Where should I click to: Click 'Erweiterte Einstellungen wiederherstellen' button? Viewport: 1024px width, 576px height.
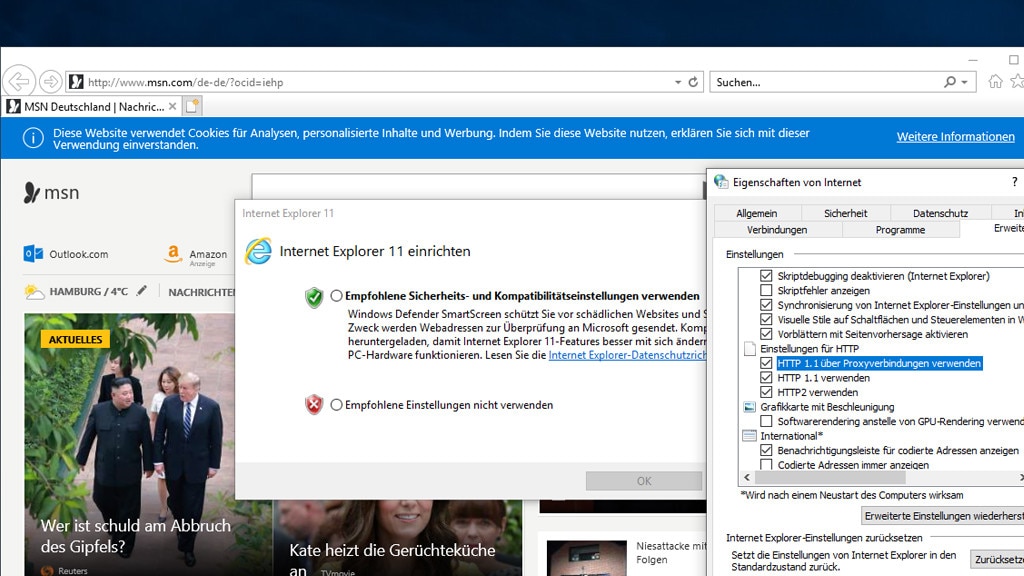point(942,516)
